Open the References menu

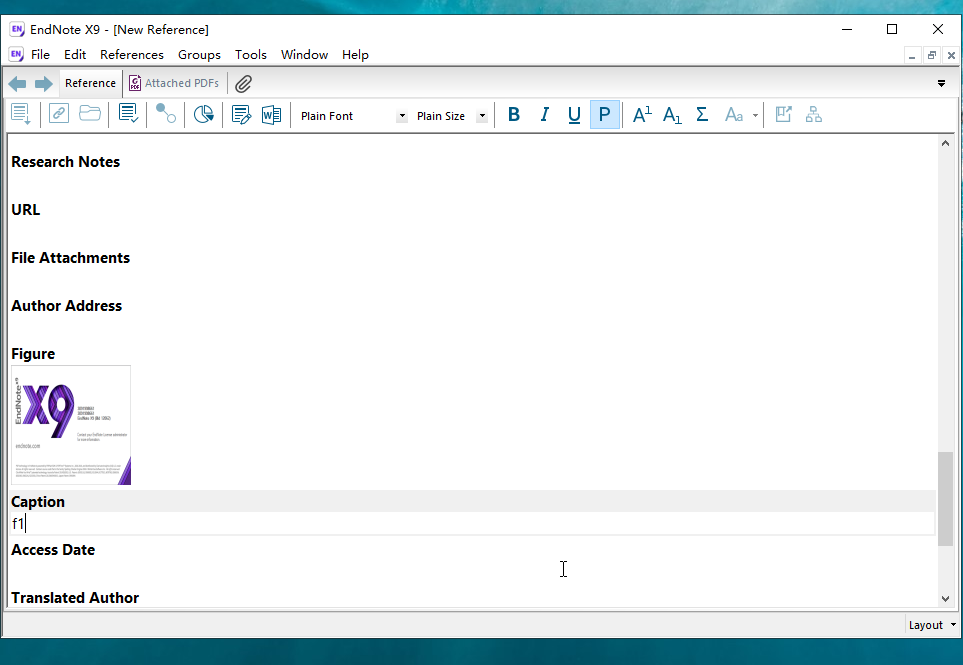pos(132,55)
